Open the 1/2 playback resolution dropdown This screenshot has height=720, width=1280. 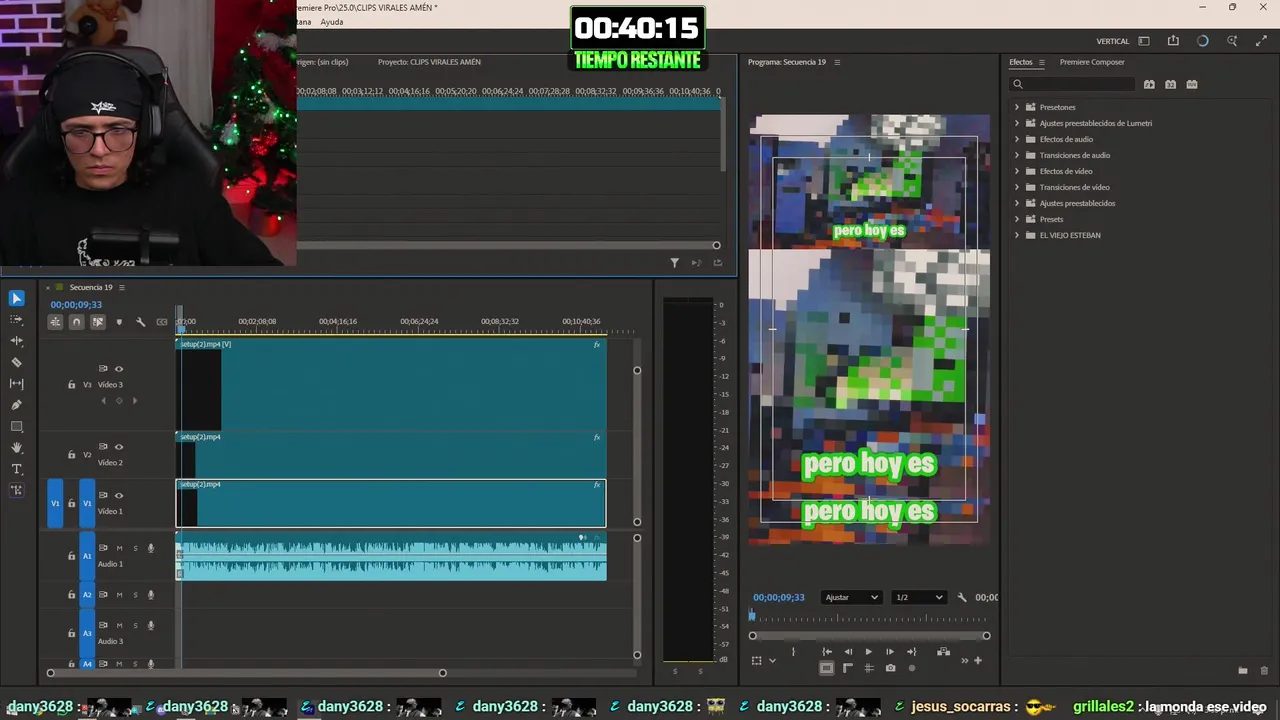(x=919, y=597)
